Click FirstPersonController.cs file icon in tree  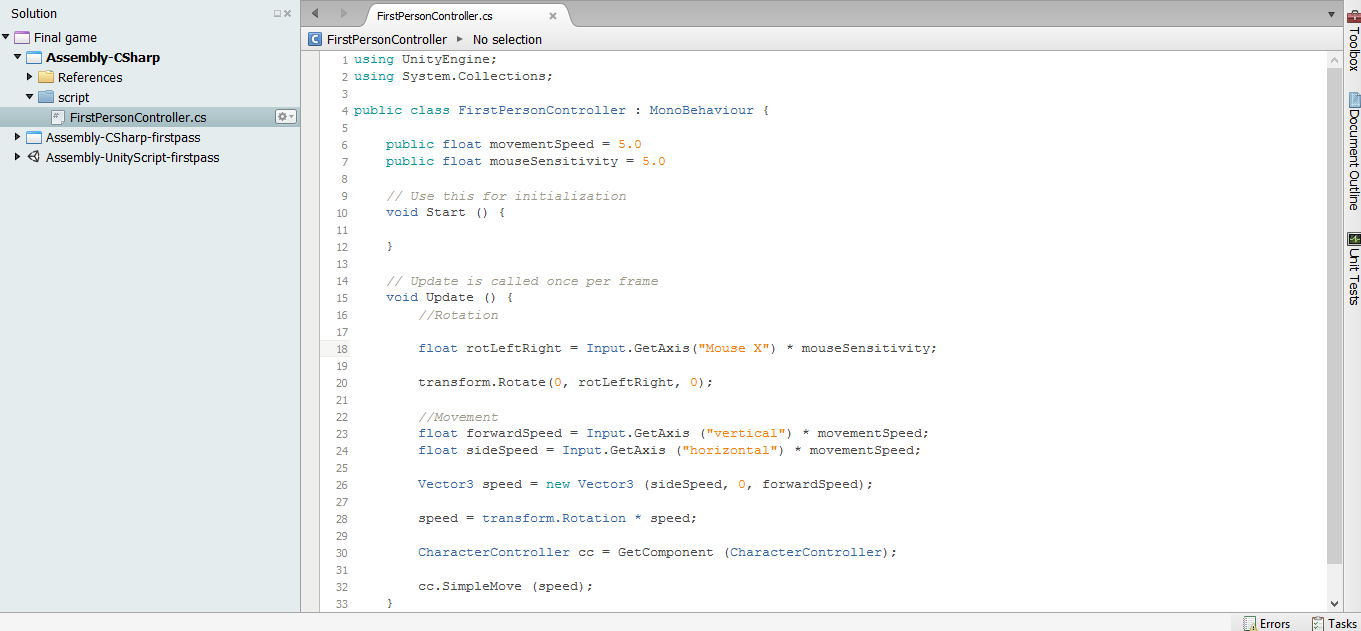pyautogui.click(x=58, y=117)
